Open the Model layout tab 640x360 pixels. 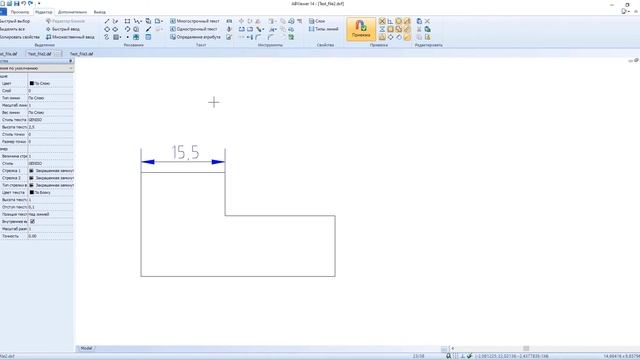(86, 348)
